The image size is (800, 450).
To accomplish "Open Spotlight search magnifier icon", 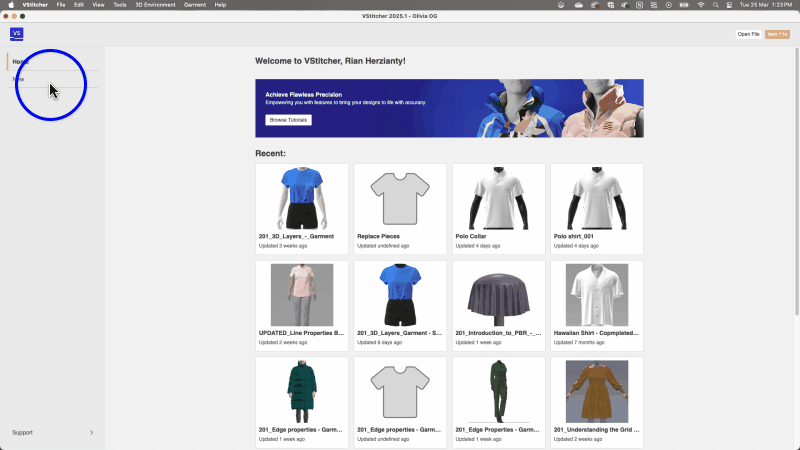I will (x=715, y=5).
